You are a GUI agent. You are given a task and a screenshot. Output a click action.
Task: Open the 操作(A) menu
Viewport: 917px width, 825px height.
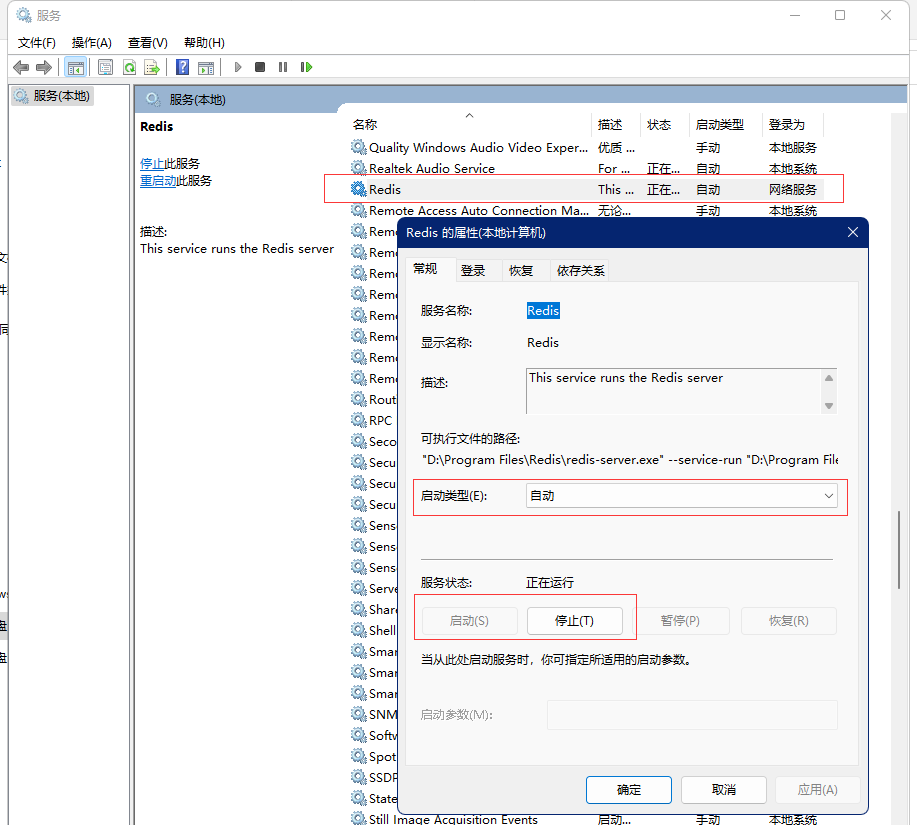[x=91, y=43]
